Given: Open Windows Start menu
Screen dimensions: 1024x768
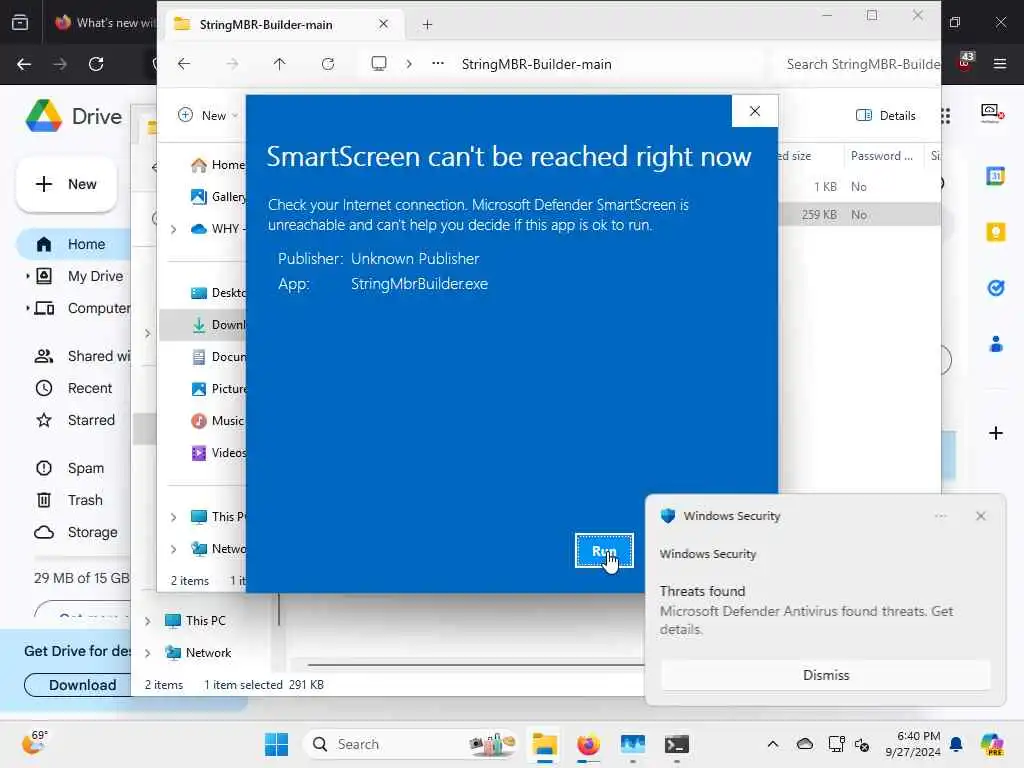Looking at the screenshot, I should 276,744.
